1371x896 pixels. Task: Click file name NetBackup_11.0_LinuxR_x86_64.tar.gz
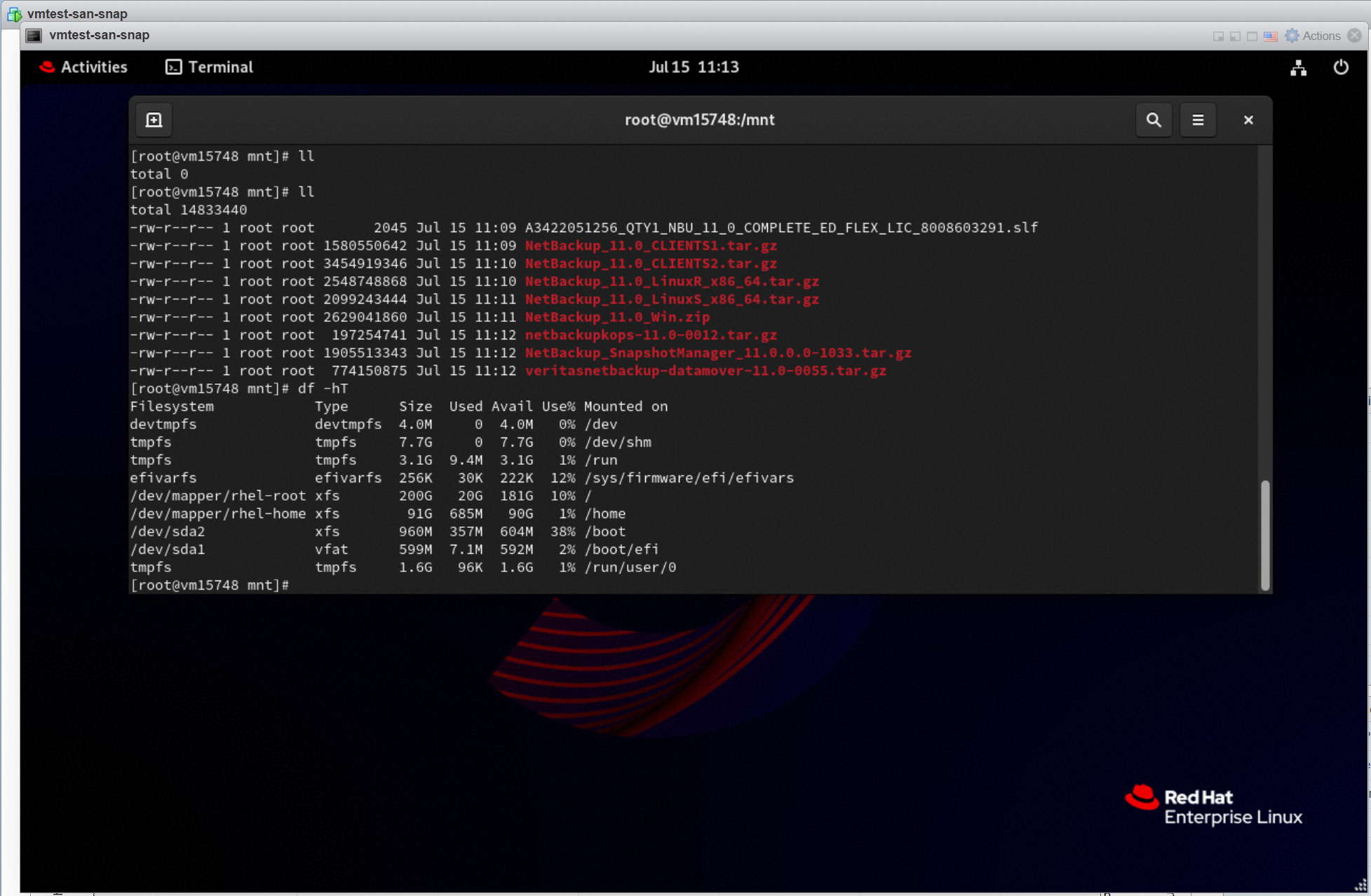672,282
